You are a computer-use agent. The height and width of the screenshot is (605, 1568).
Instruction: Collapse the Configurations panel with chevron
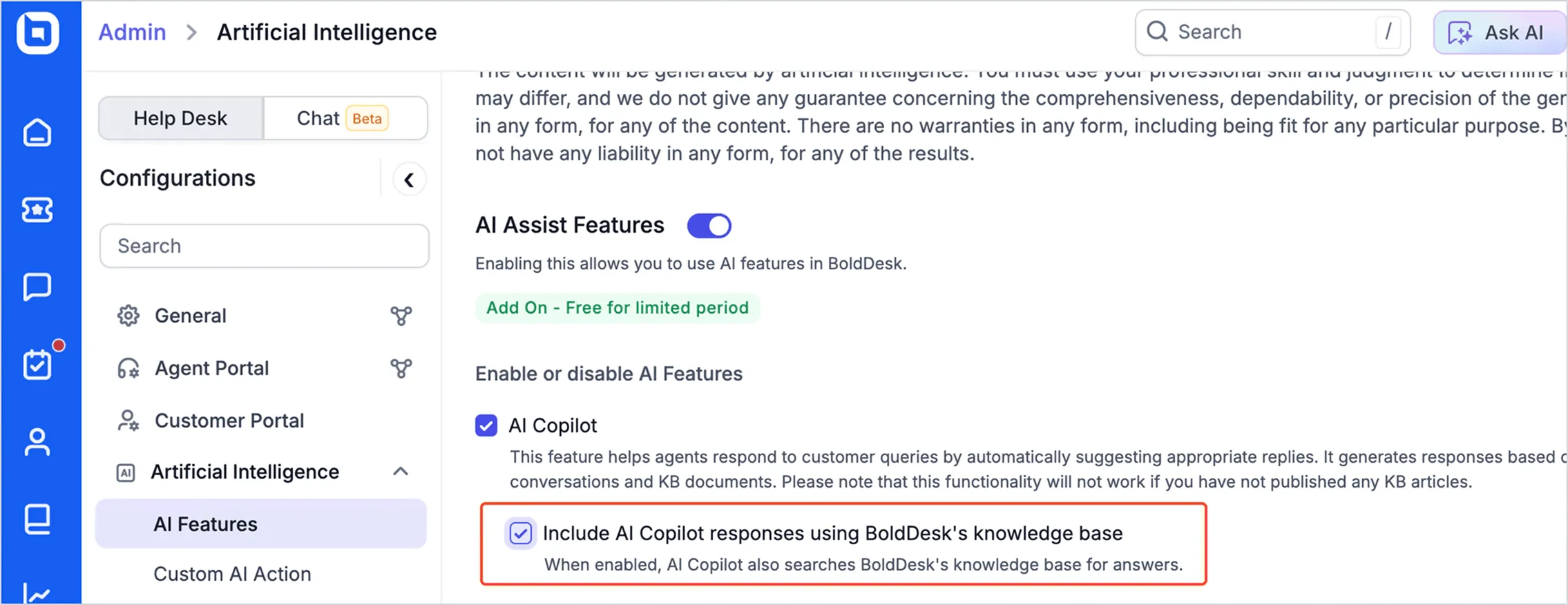tap(409, 180)
